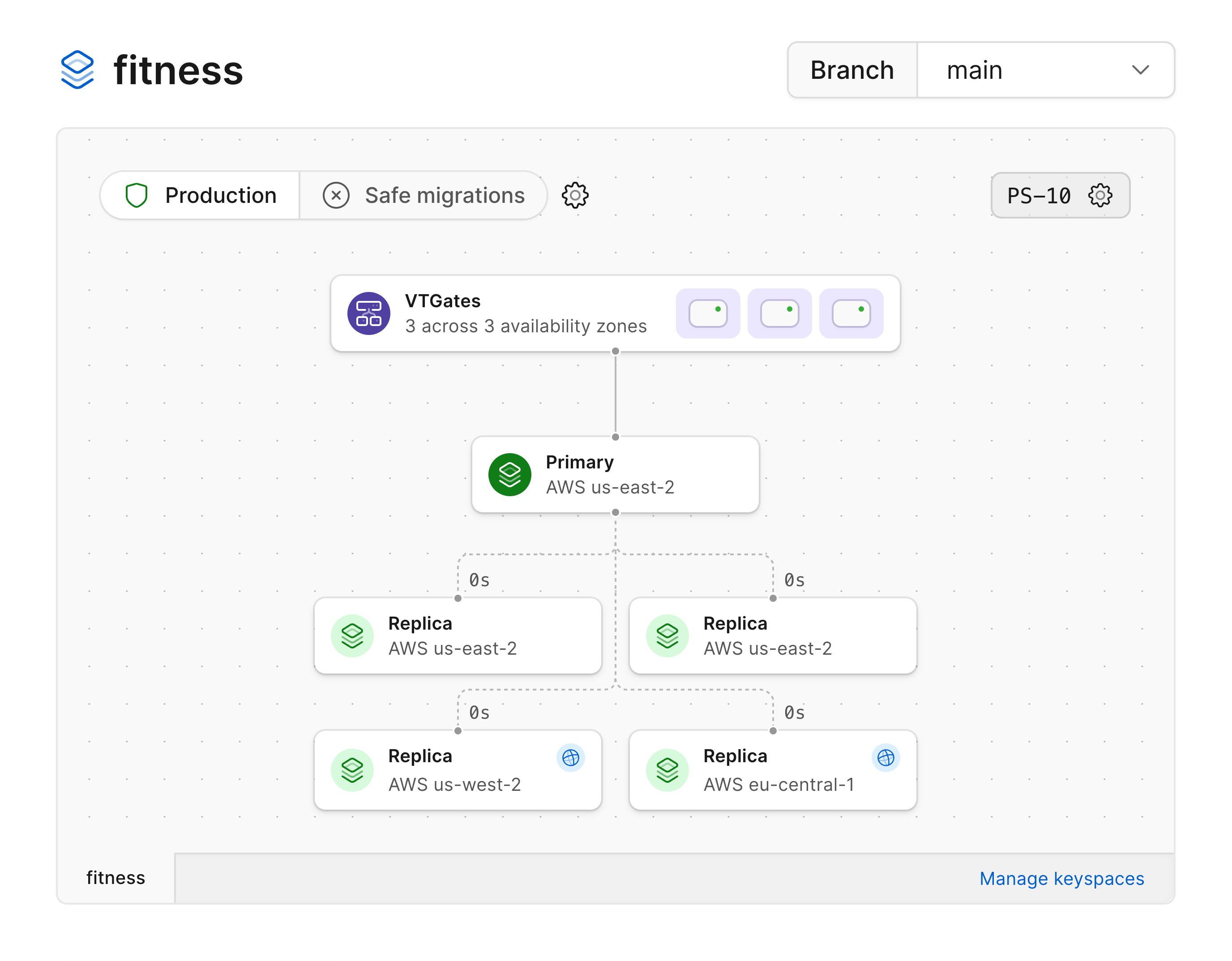Toggle Safe migrations setting
This screenshot has width=1232, height=961.
click(x=423, y=195)
